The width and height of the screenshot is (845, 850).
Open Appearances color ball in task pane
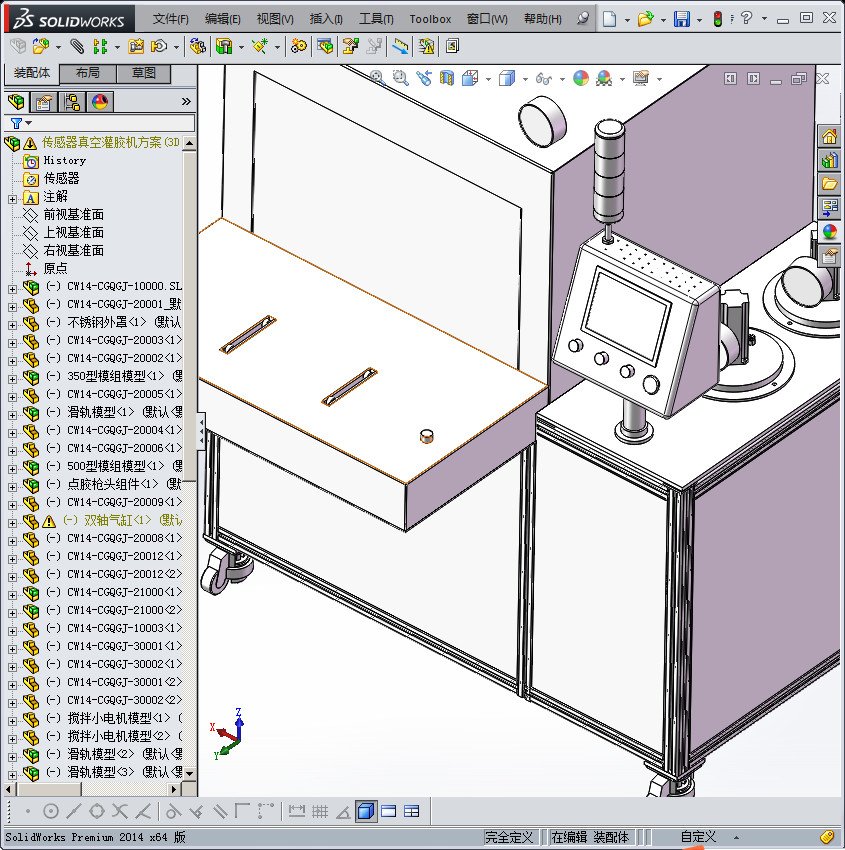829,231
